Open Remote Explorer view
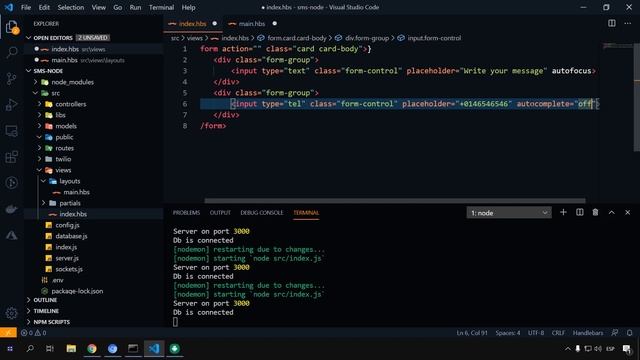Screen dimensions: 640x360 pyautogui.click(x=11, y=131)
